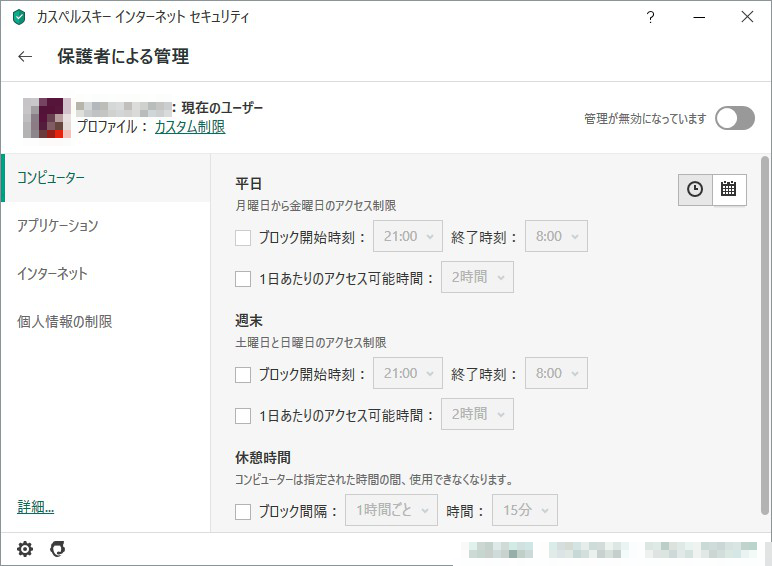
Task: Click the 休憩時間 section heading
Action: (x=262, y=458)
